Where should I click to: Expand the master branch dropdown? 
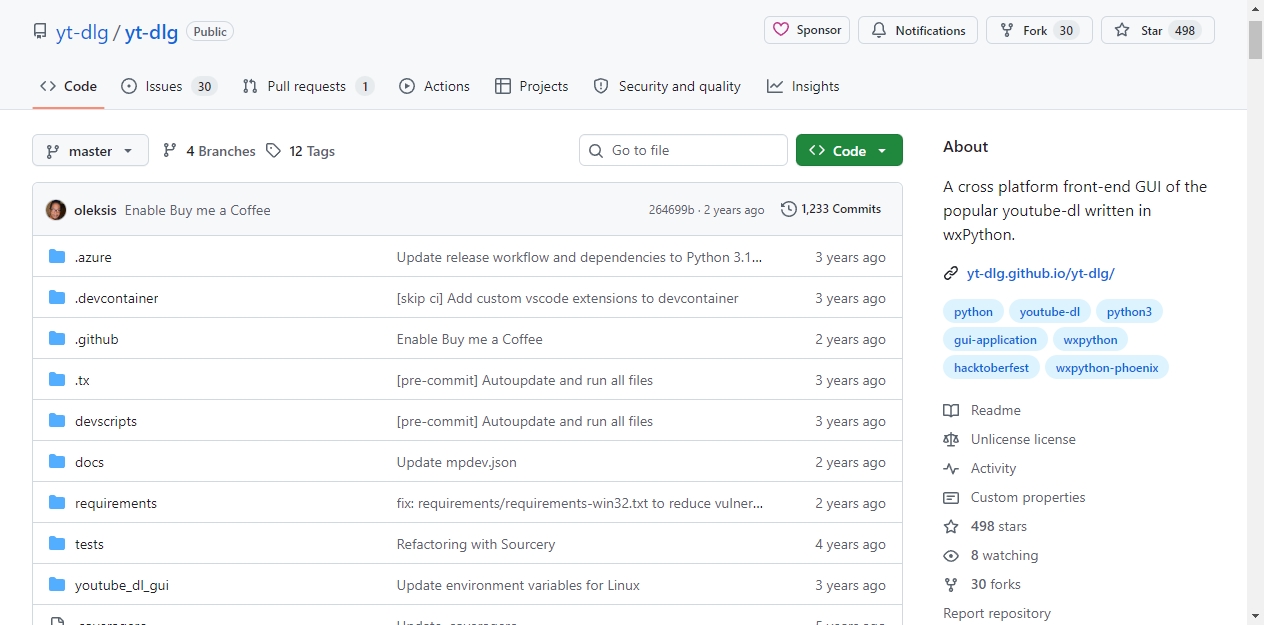[x=90, y=151]
